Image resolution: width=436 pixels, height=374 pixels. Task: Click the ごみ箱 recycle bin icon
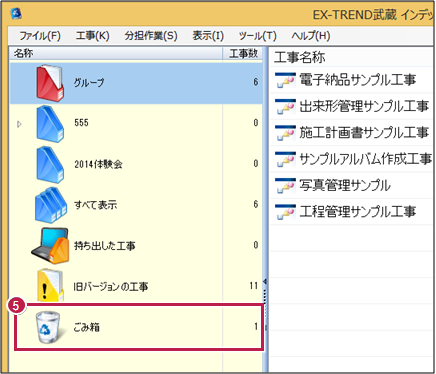tap(49, 327)
